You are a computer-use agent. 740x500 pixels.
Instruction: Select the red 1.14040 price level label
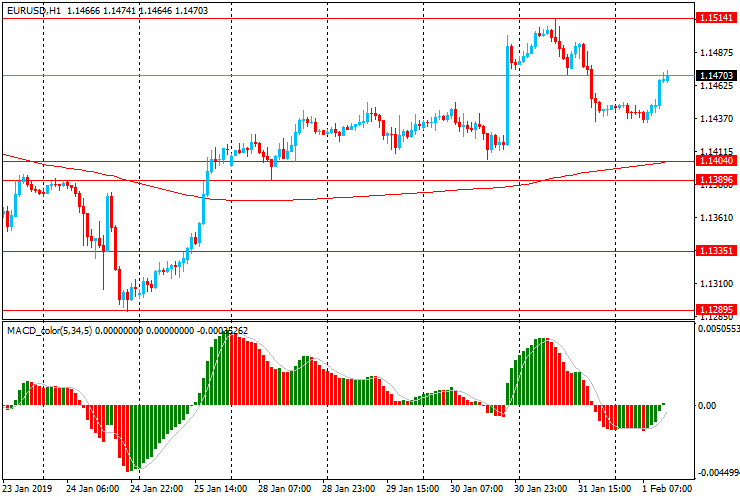714,161
